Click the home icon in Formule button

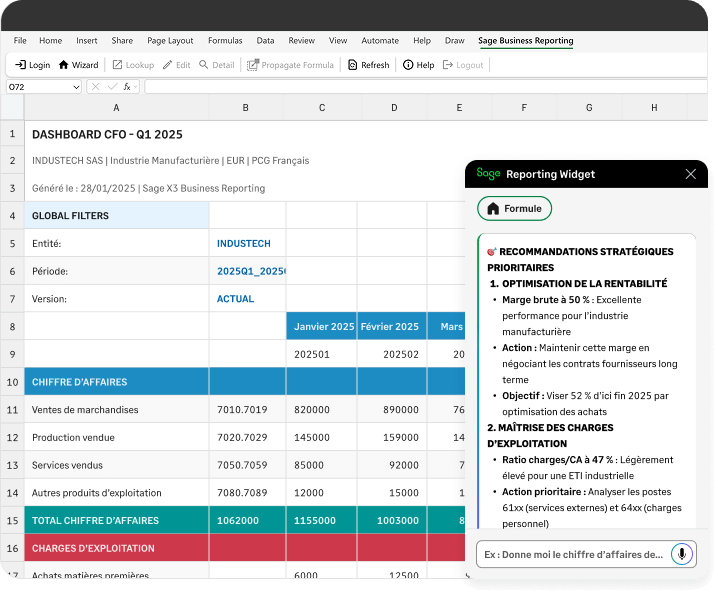click(493, 209)
